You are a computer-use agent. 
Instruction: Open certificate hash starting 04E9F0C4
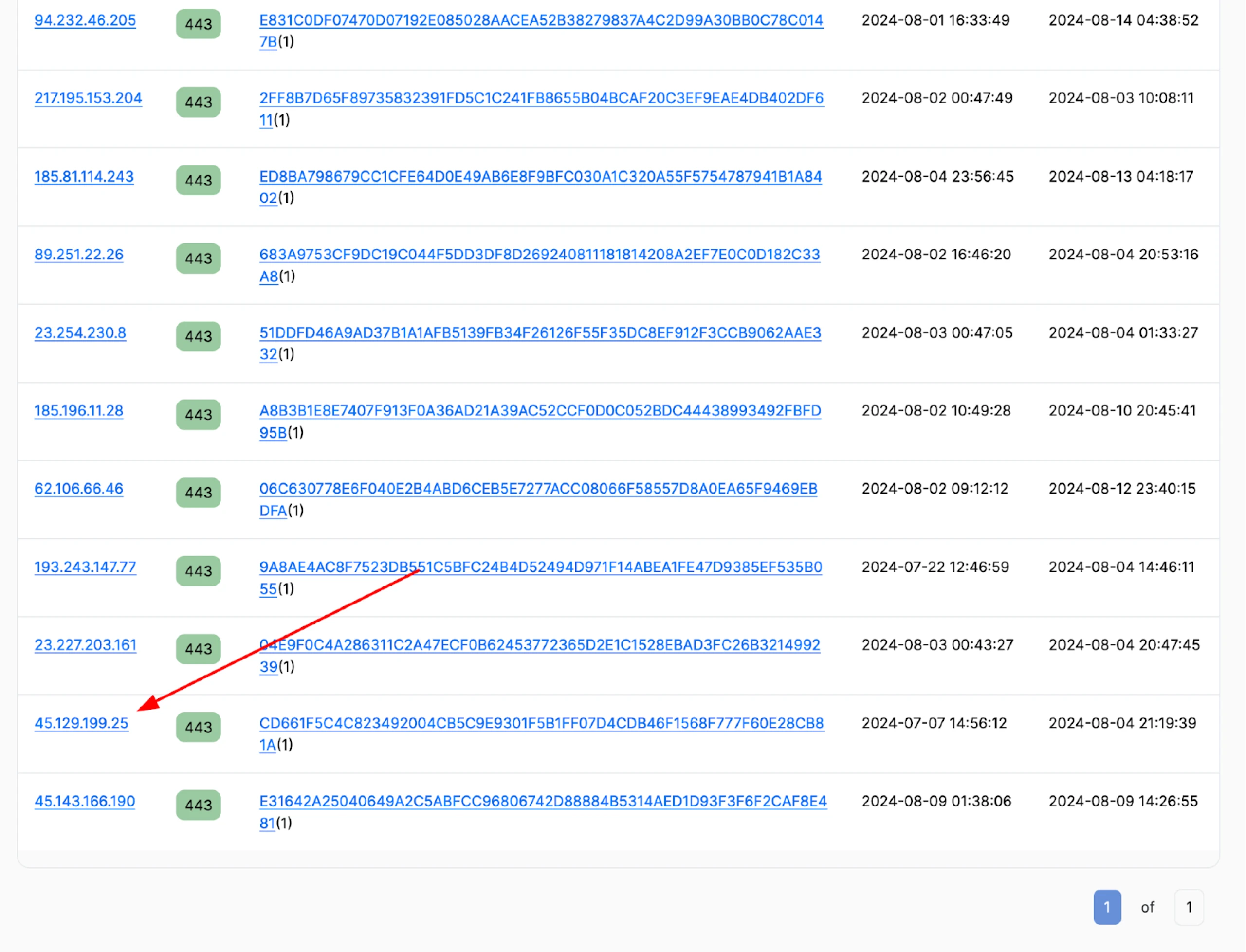(x=539, y=656)
